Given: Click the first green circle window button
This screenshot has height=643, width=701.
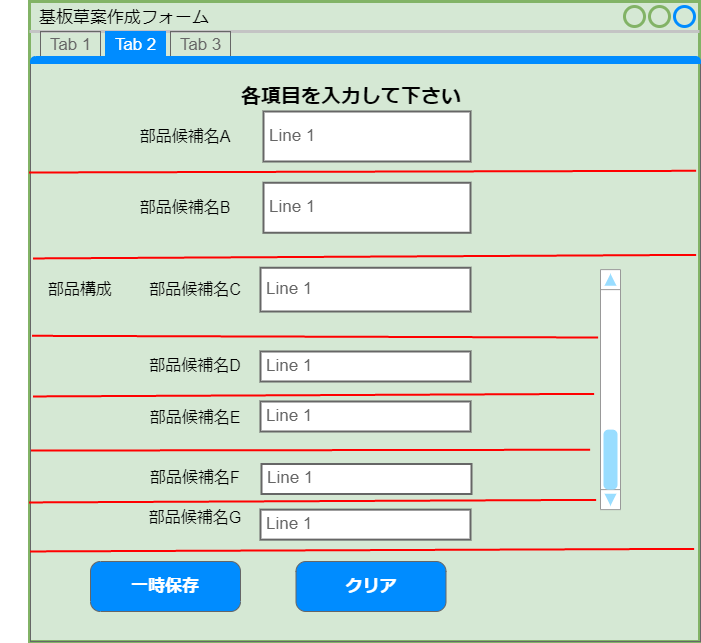Looking at the screenshot, I should (634, 17).
